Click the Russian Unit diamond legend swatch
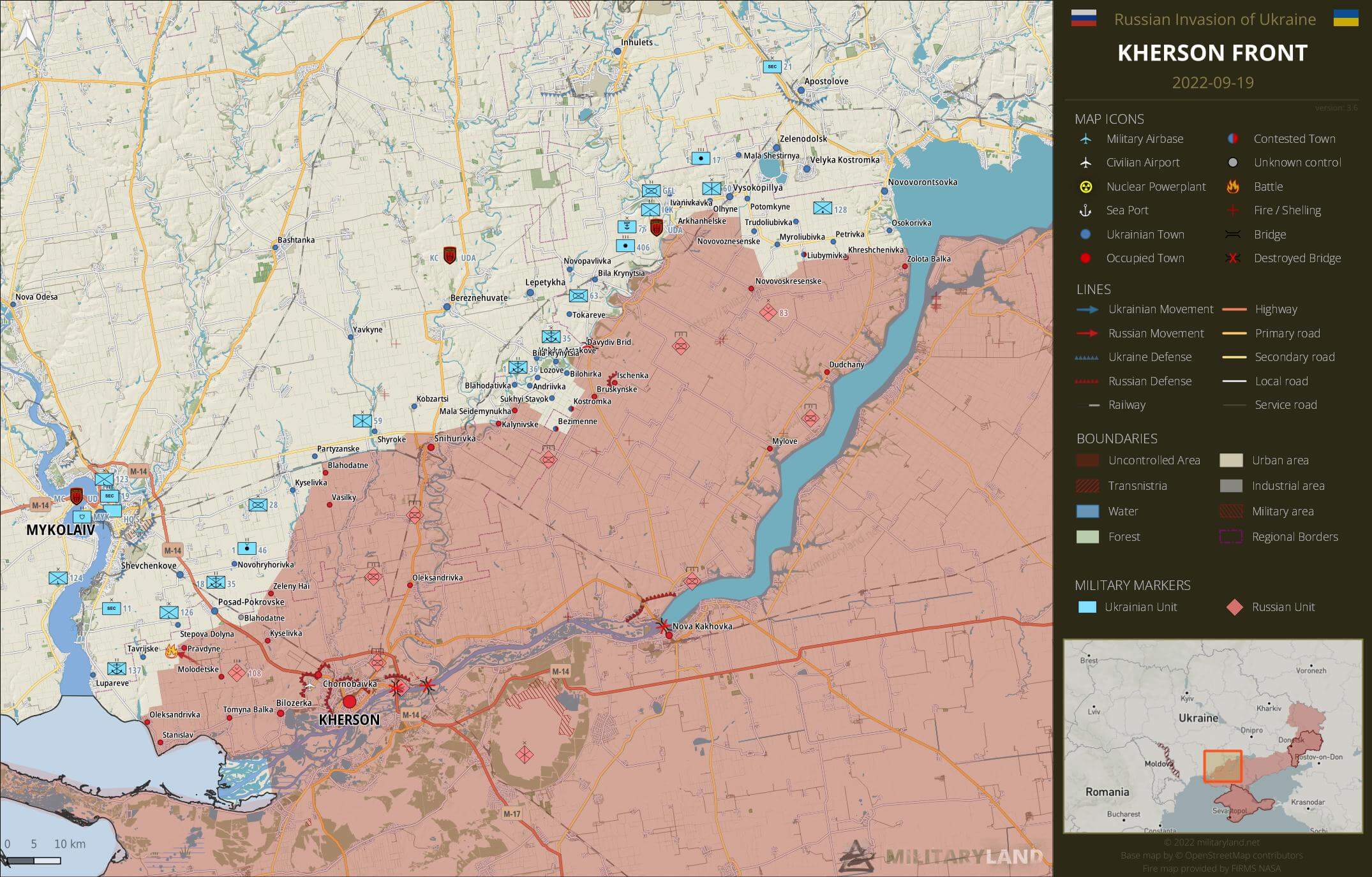Viewport: 1372px width, 877px height. (1234, 607)
